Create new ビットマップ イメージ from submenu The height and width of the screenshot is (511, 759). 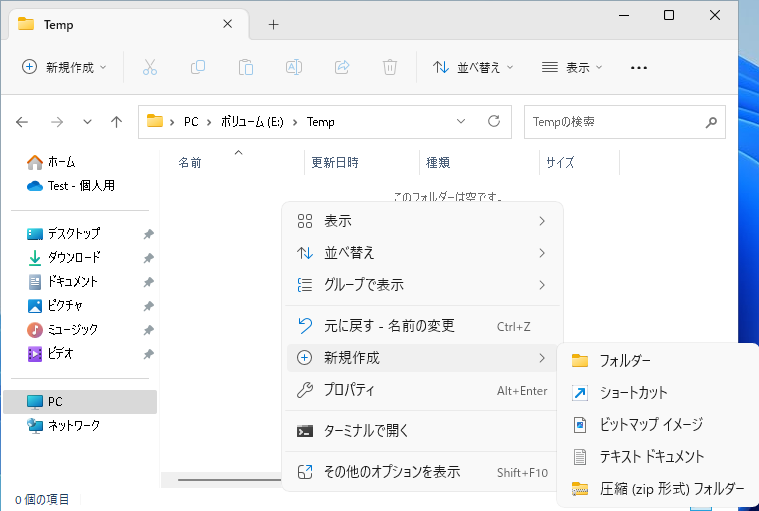(x=658, y=424)
